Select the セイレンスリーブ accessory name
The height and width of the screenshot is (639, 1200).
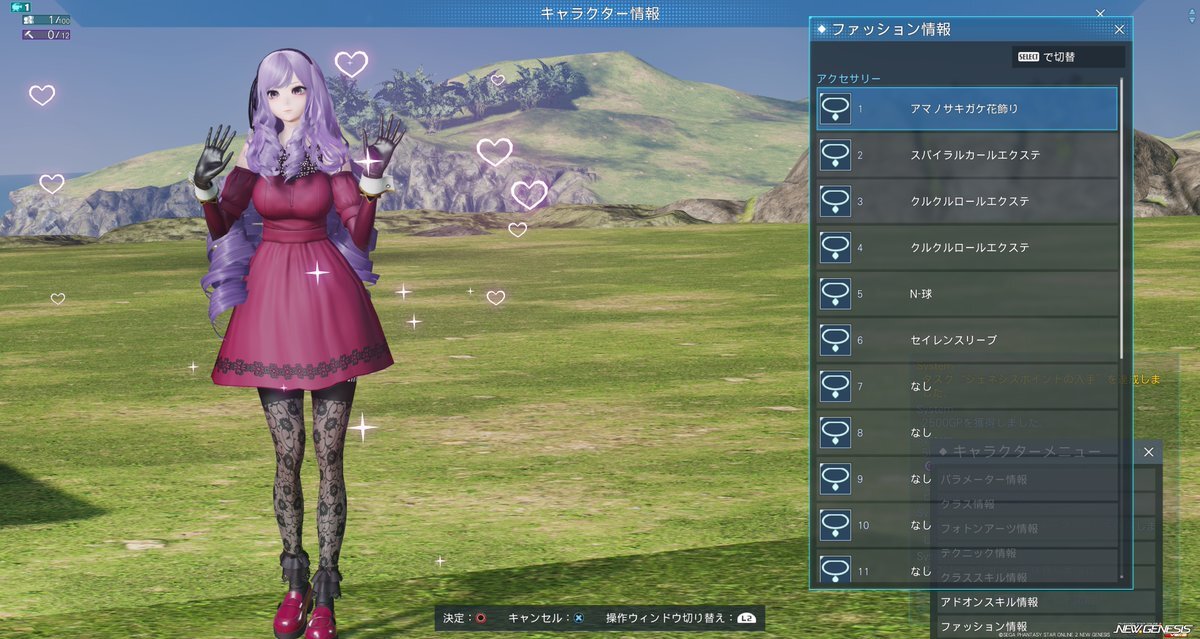tap(953, 340)
